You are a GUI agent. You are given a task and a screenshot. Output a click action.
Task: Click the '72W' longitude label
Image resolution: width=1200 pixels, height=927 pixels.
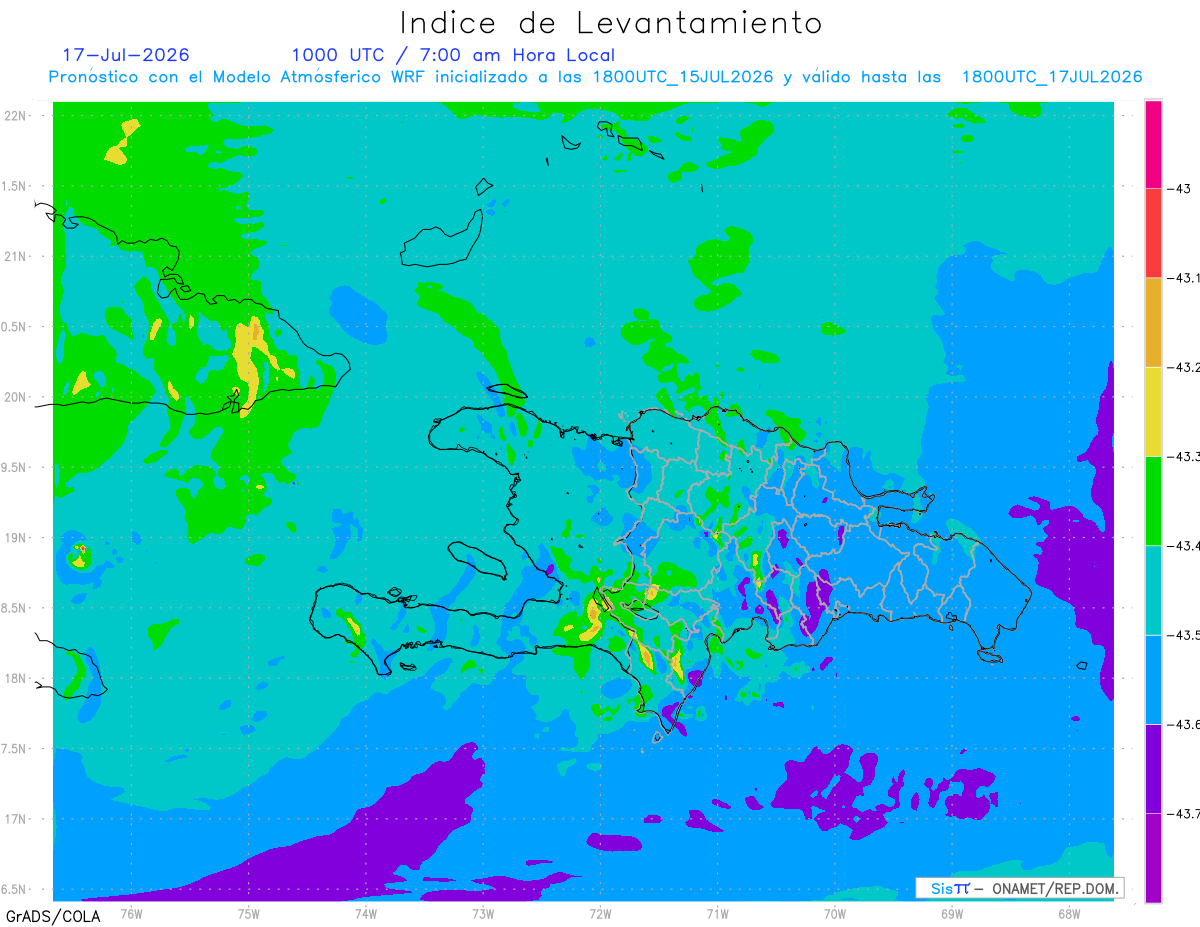pos(600,913)
